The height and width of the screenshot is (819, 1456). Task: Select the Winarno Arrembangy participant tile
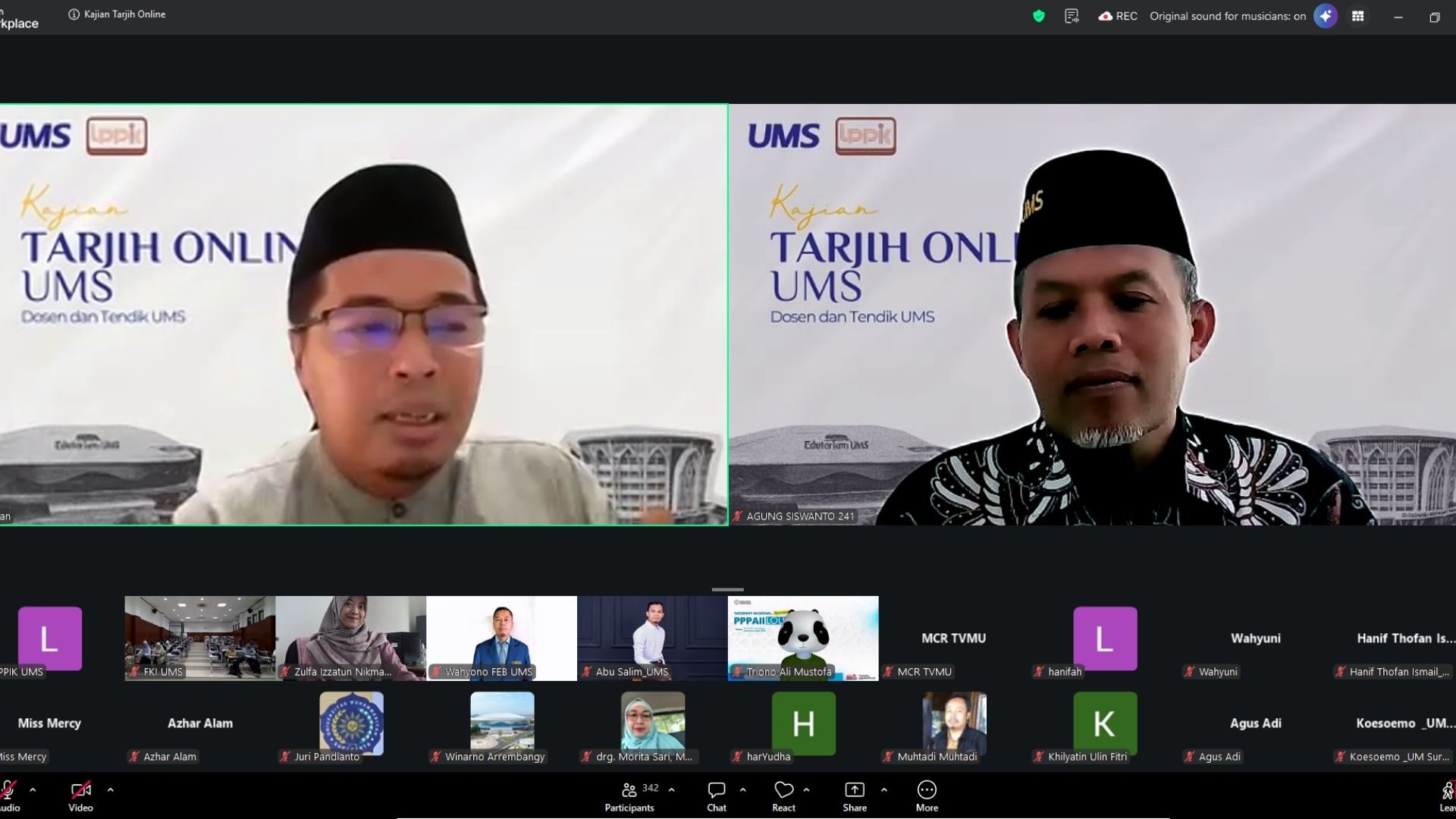[x=502, y=723]
